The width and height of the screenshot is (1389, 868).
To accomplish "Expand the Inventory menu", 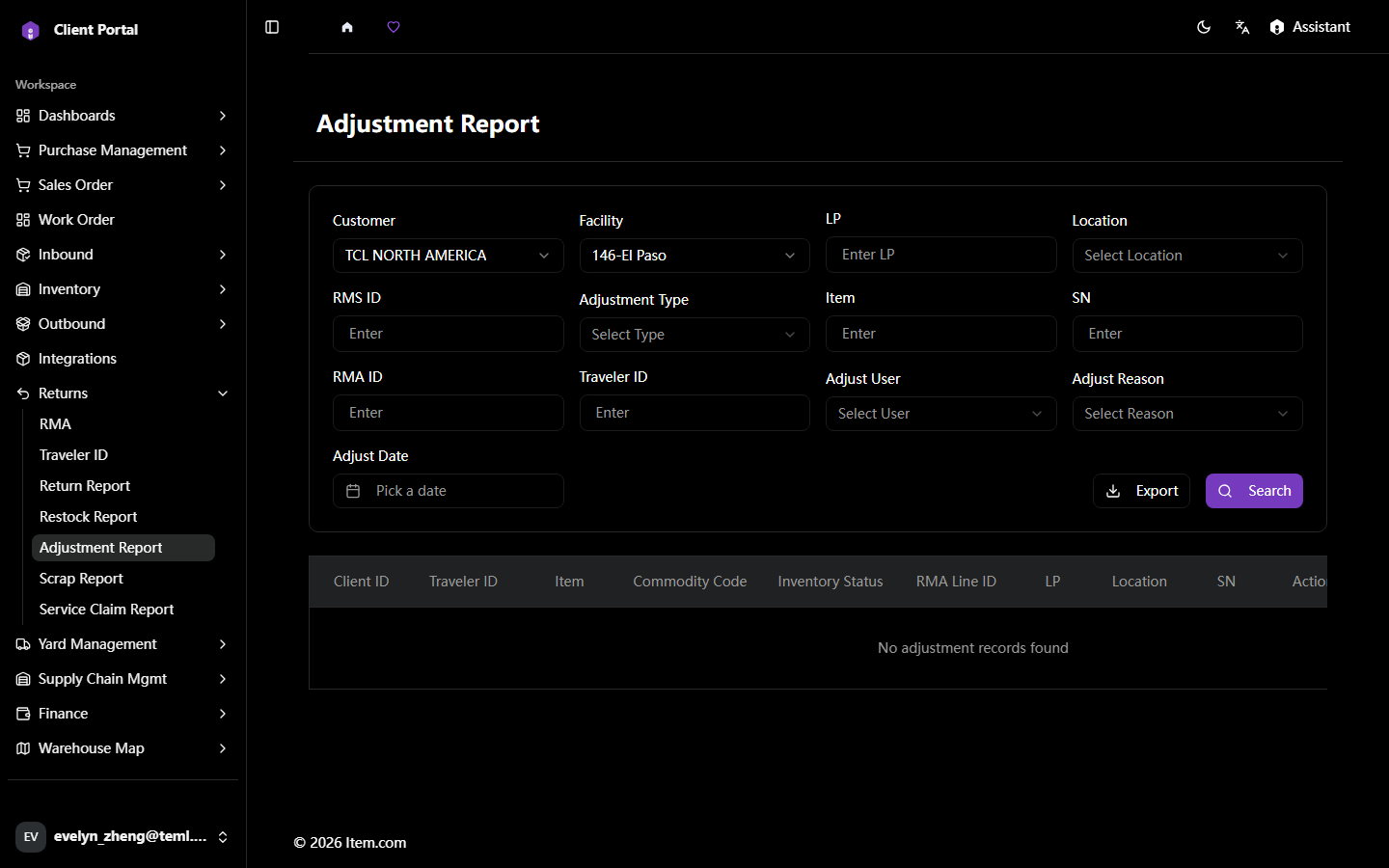I will coord(123,289).
